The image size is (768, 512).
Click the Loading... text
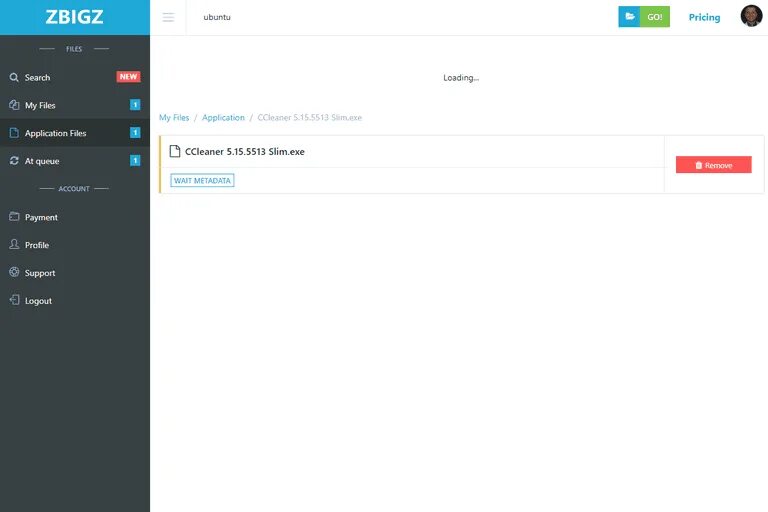click(461, 77)
